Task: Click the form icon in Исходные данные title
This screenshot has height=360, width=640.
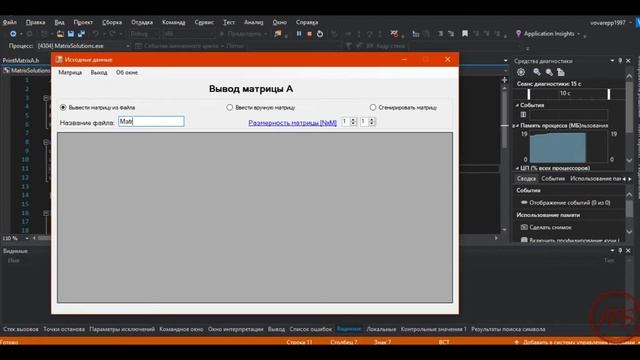Action: click(59, 60)
